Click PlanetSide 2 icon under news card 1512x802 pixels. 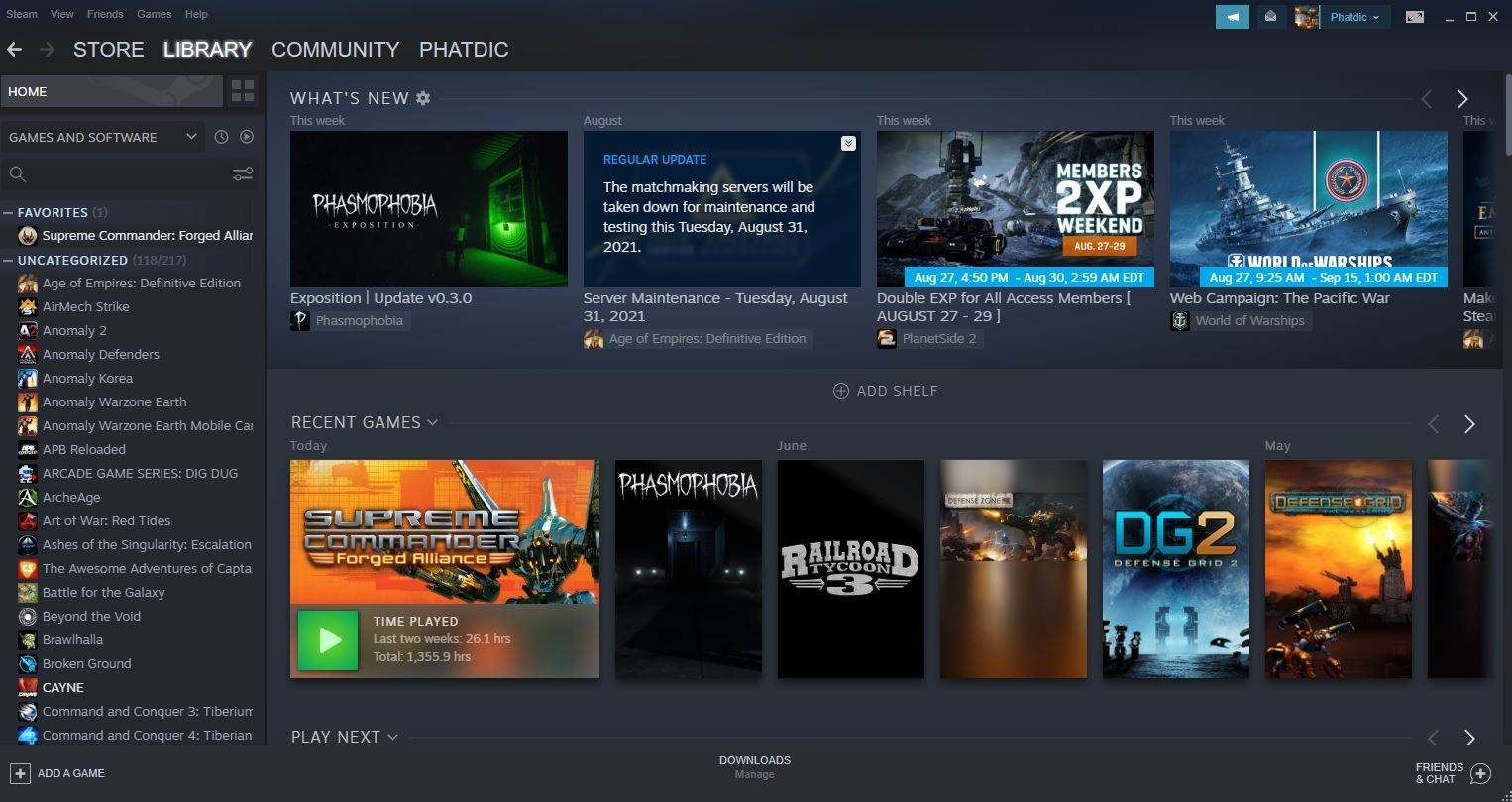click(x=887, y=338)
